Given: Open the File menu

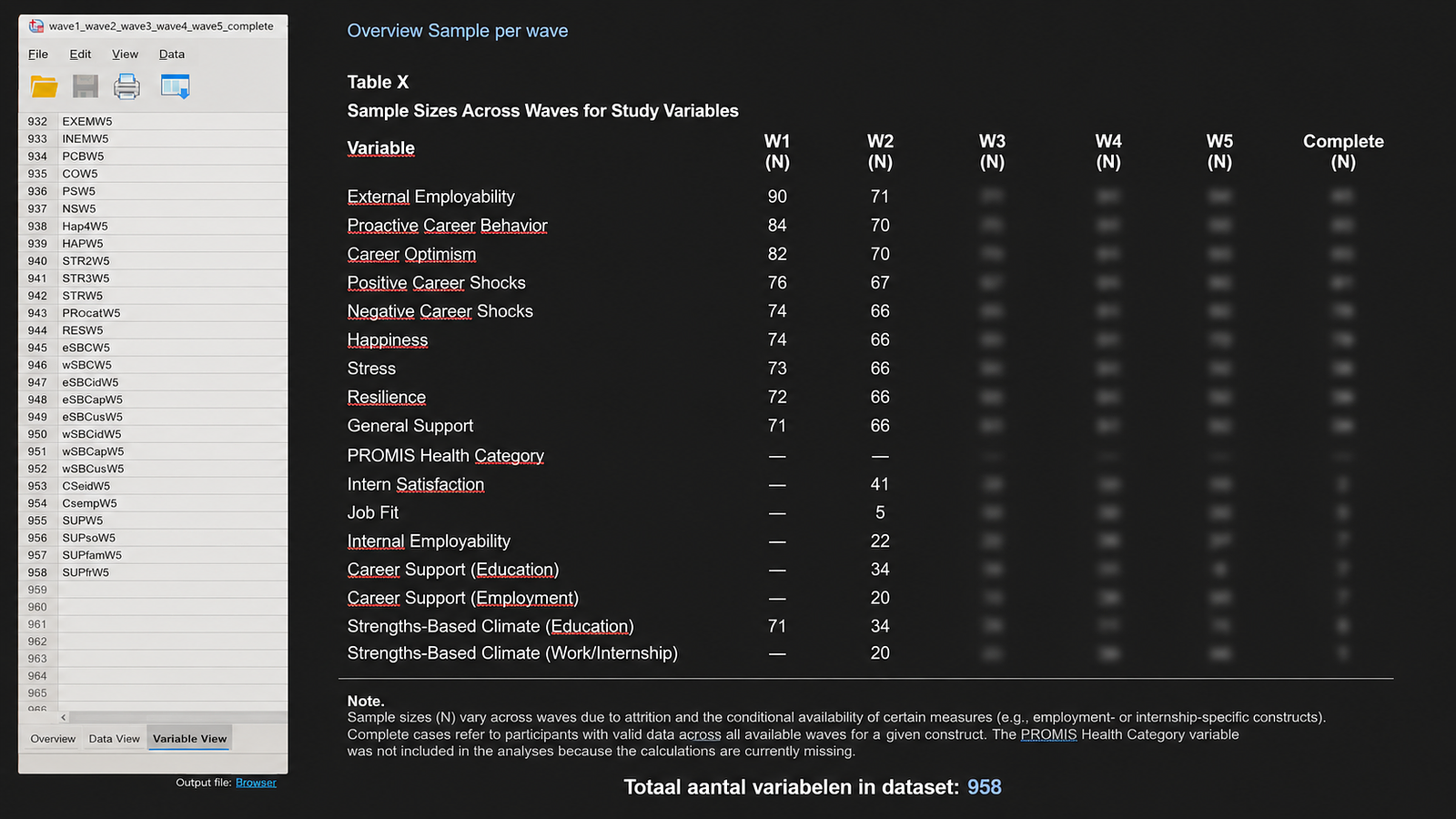Looking at the screenshot, I should 38,55.
